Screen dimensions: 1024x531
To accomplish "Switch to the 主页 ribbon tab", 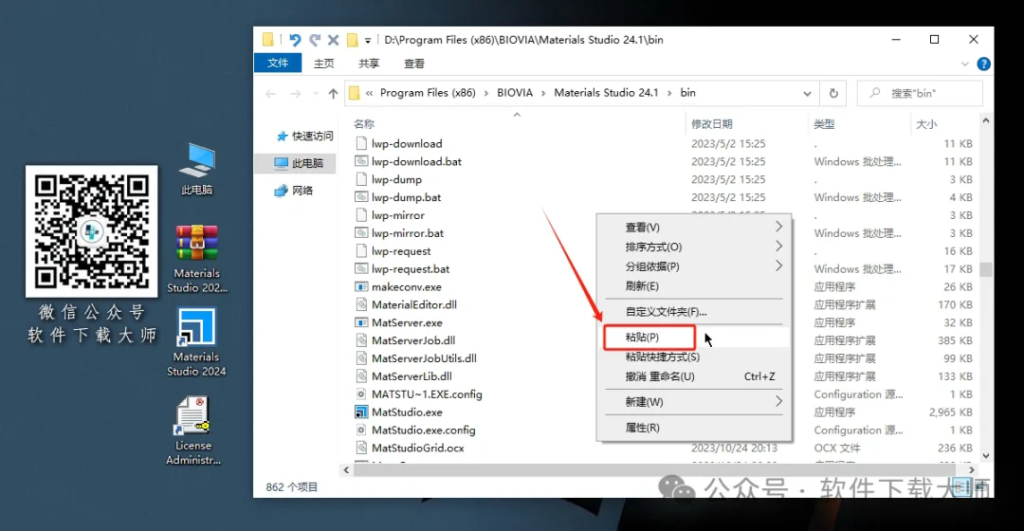I will click(324, 63).
